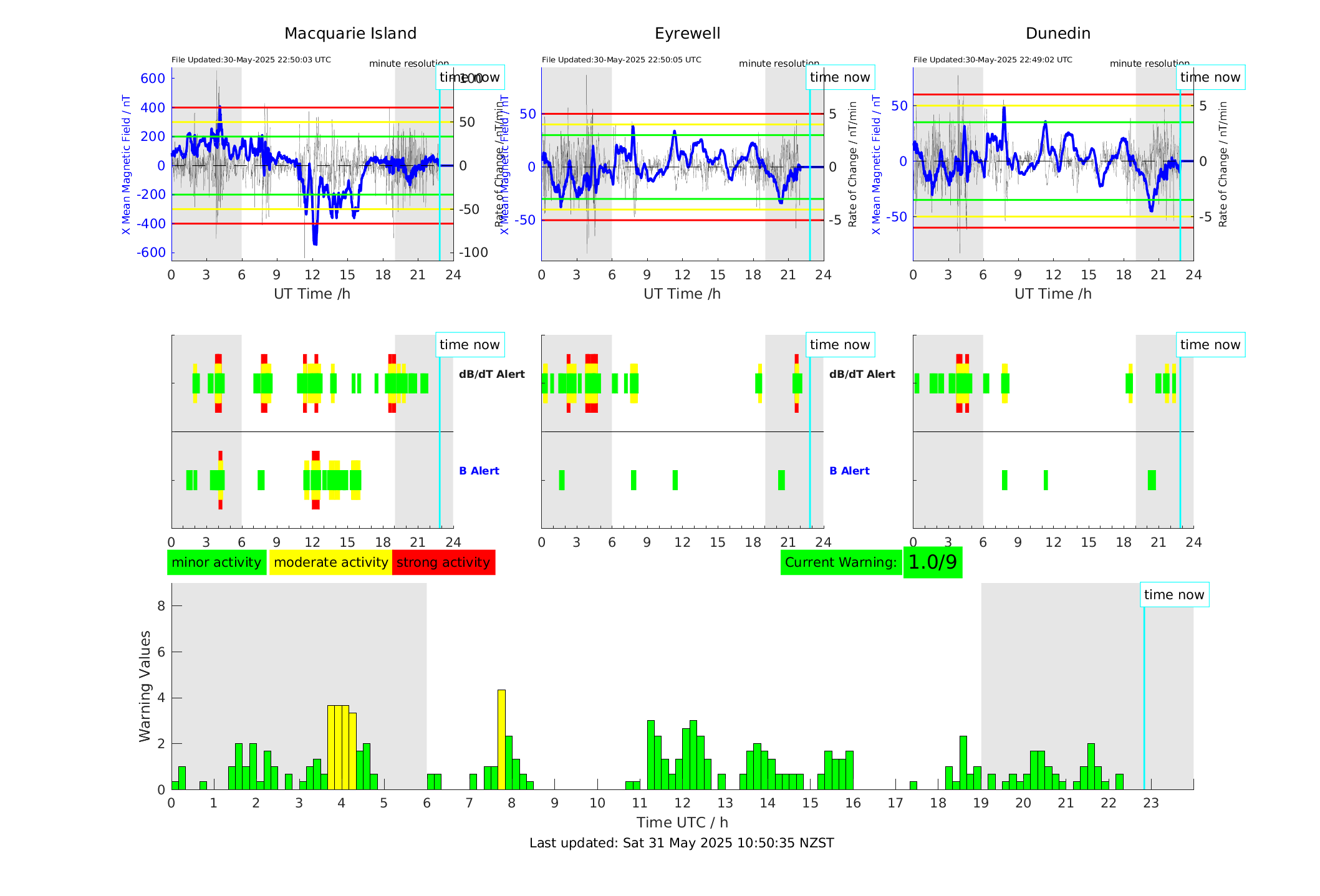Click 'Last updated' timestamp text at bottom

pyautogui.click(x=681, y=843)
